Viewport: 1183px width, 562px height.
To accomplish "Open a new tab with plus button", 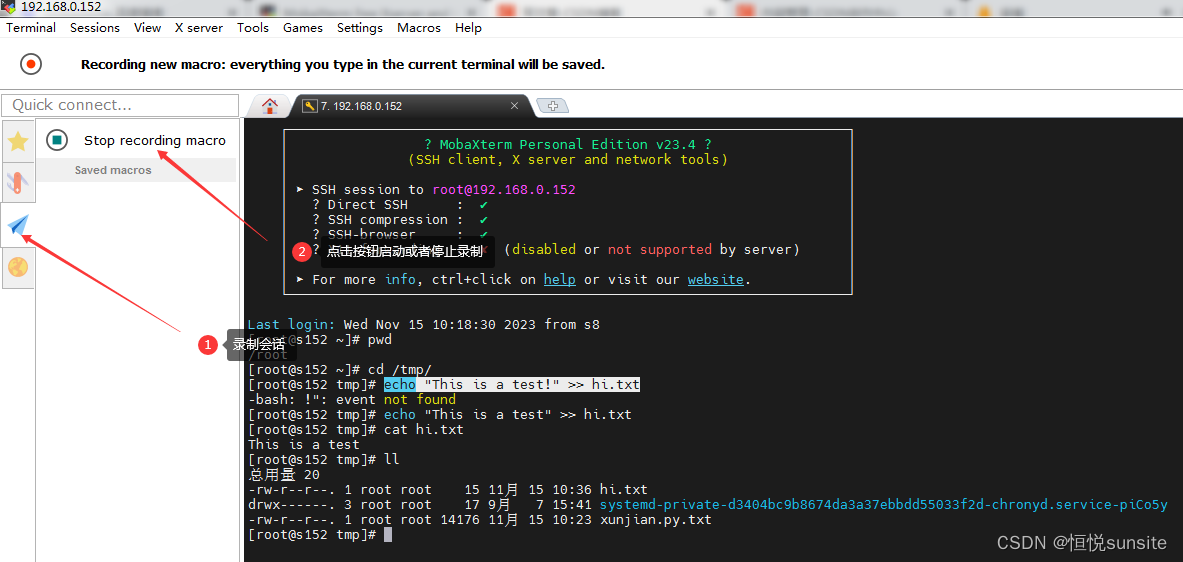I will pyautogui.click(x=552, y=105).
